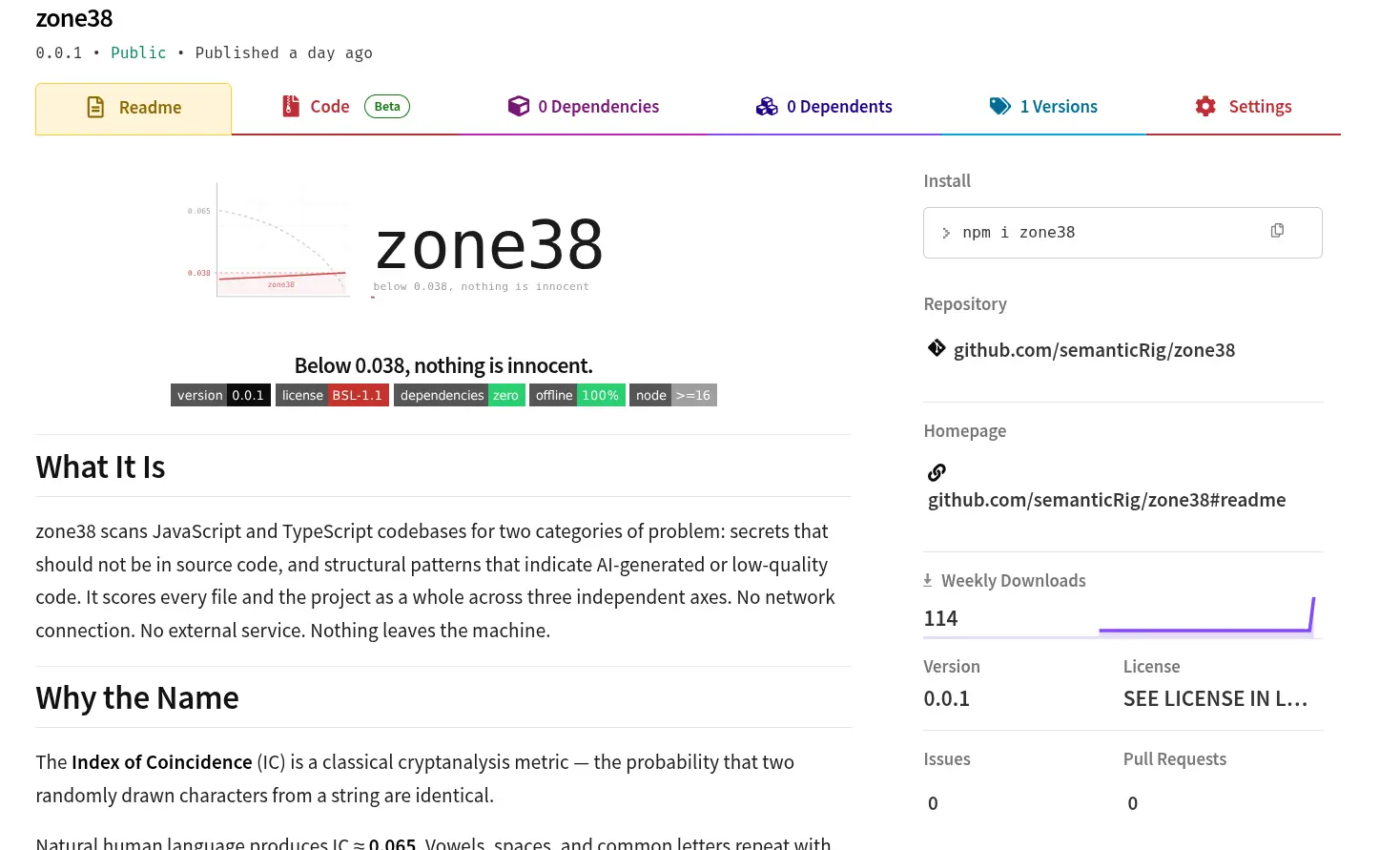Screen dimensions: 1400x850
Task: Click the offline 100% badge
Action: (577, 395)
